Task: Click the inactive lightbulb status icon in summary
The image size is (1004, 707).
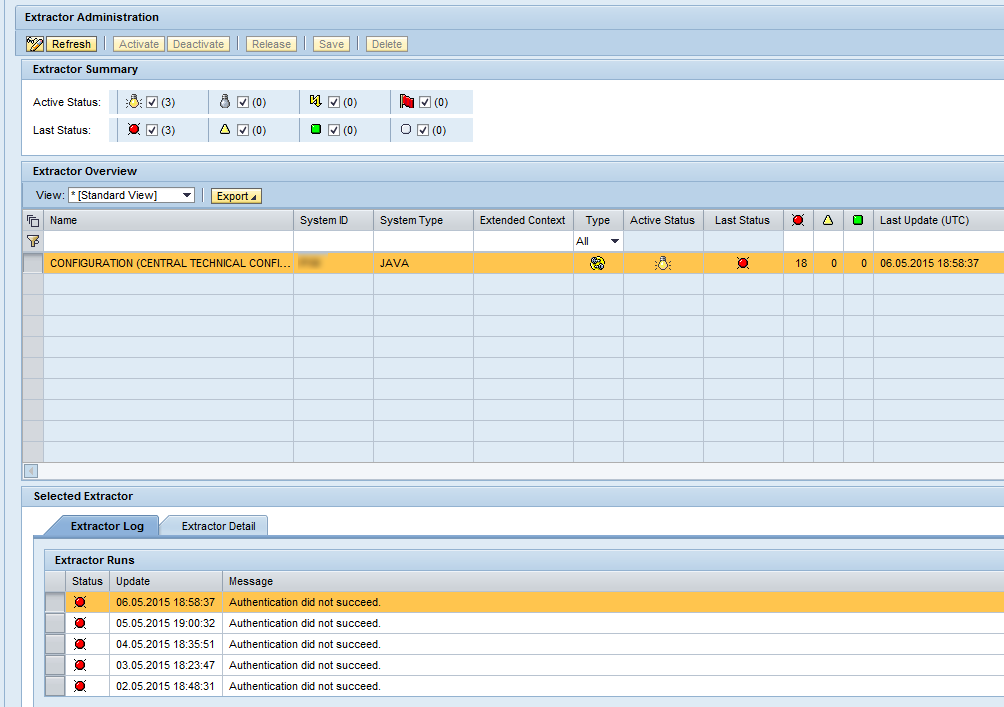Action: (x=225, y=101)
